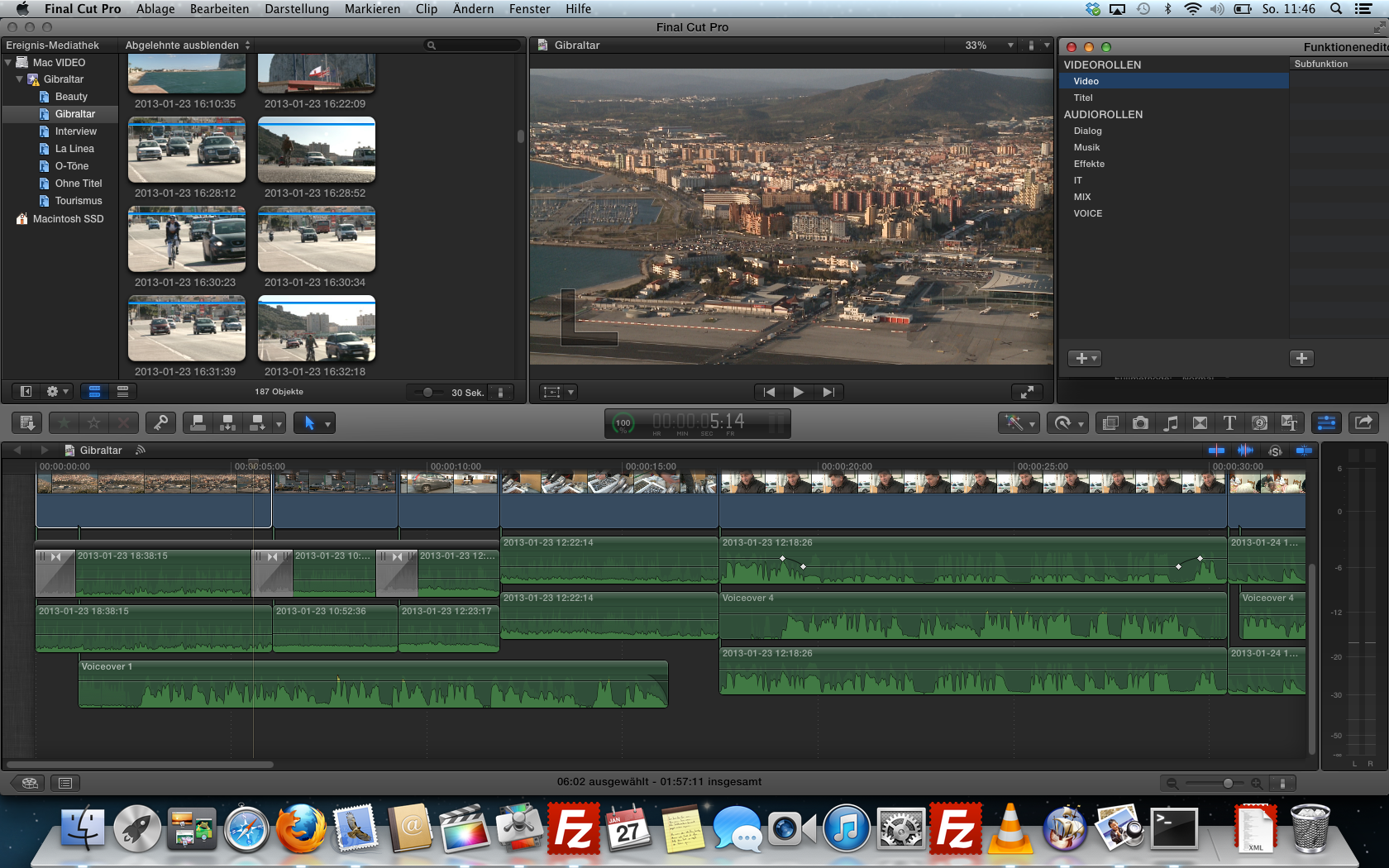Switch event browser to filmstrip view
Image resolution: width=1389 pixels, height=868 pixels.
pos(94,392)
